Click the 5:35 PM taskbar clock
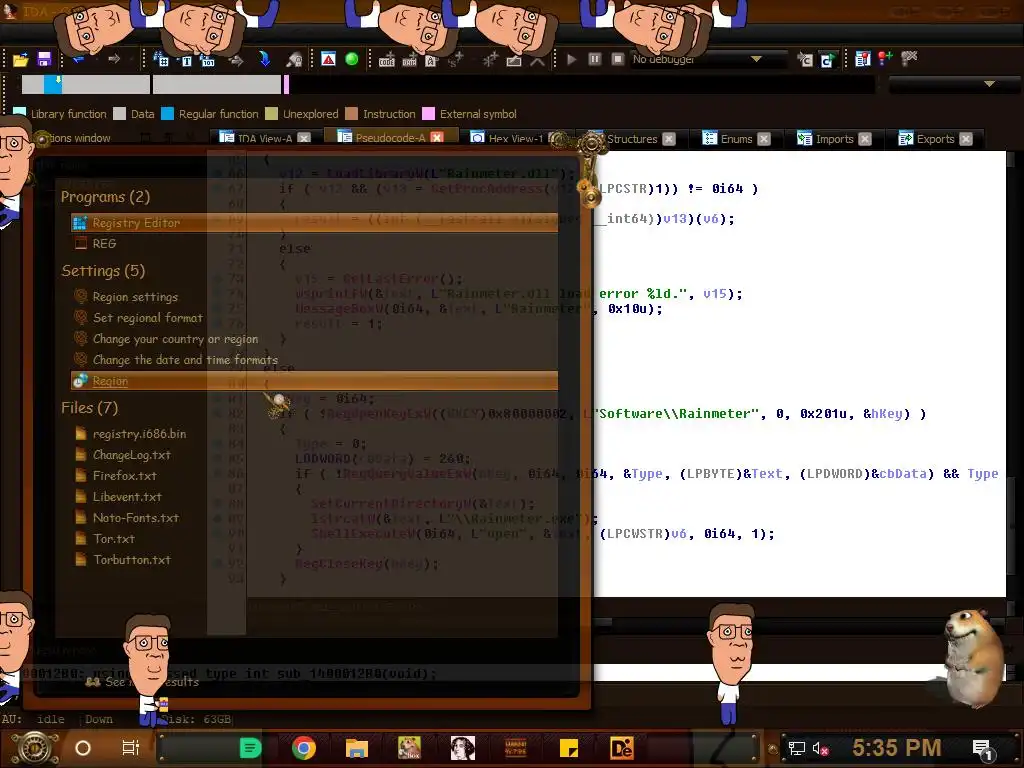The width and height of the screenshot is (1024, 768). [897, 748]
